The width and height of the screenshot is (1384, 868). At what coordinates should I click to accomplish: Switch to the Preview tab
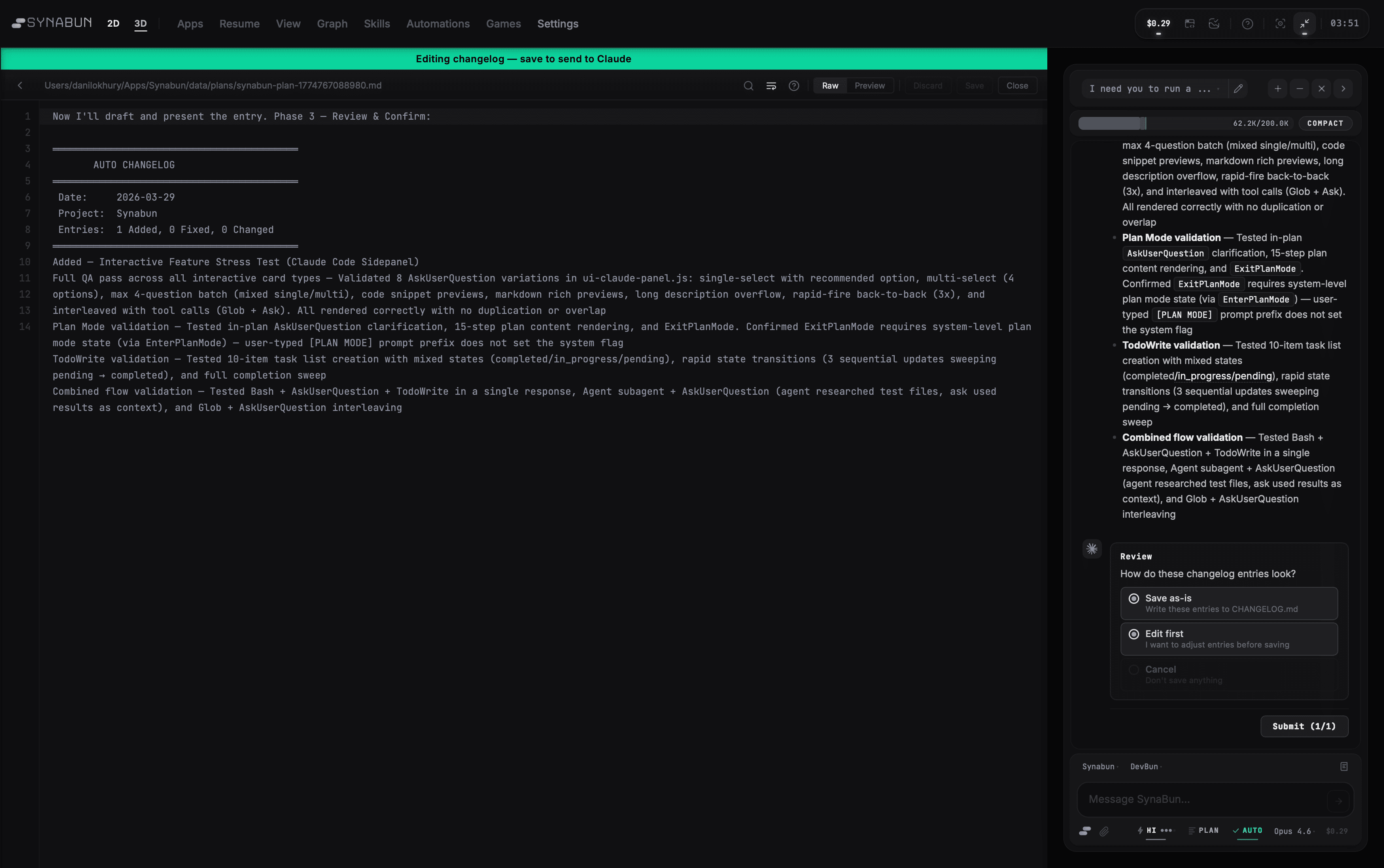coord(869,85)
